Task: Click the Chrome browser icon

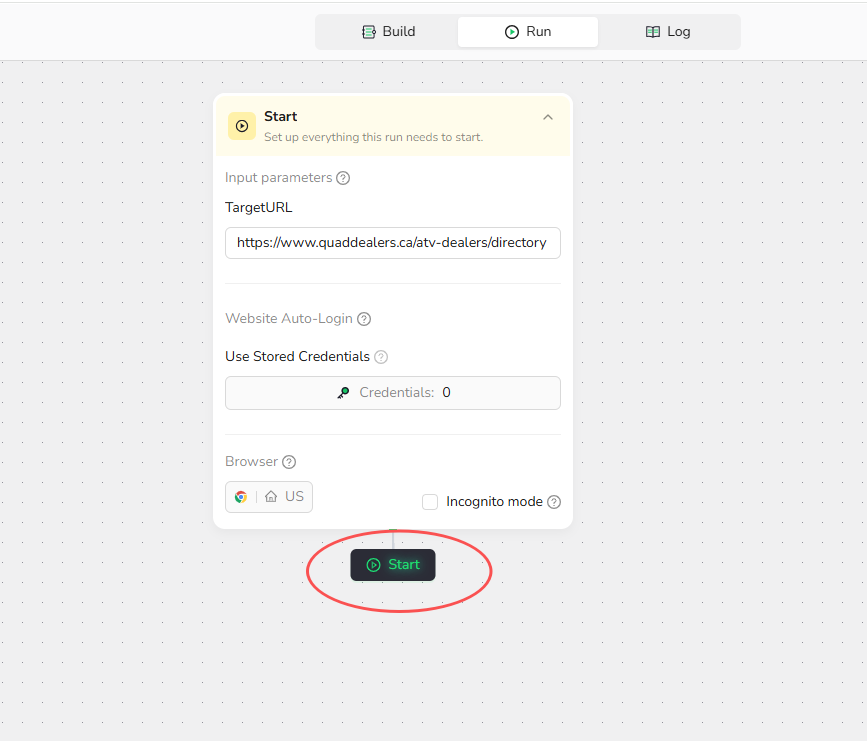Action: click(241, 497)
